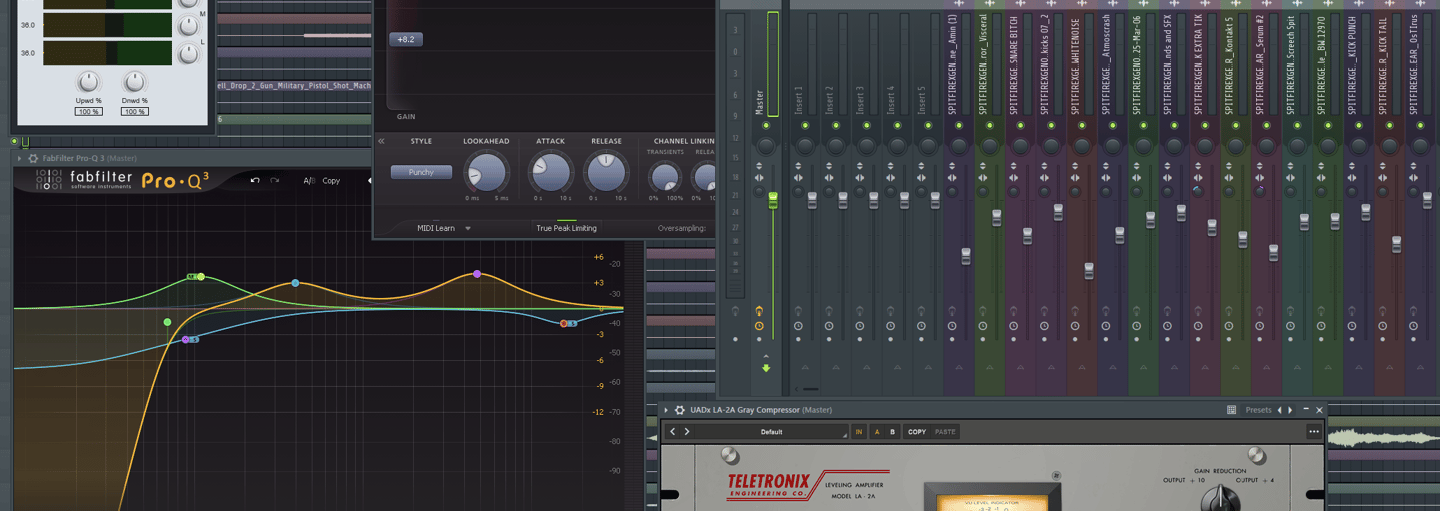1440x511 pixels.
Task: Toggle Pro-Q 3 A/B comparison
Action: click(x=308, y=181)
